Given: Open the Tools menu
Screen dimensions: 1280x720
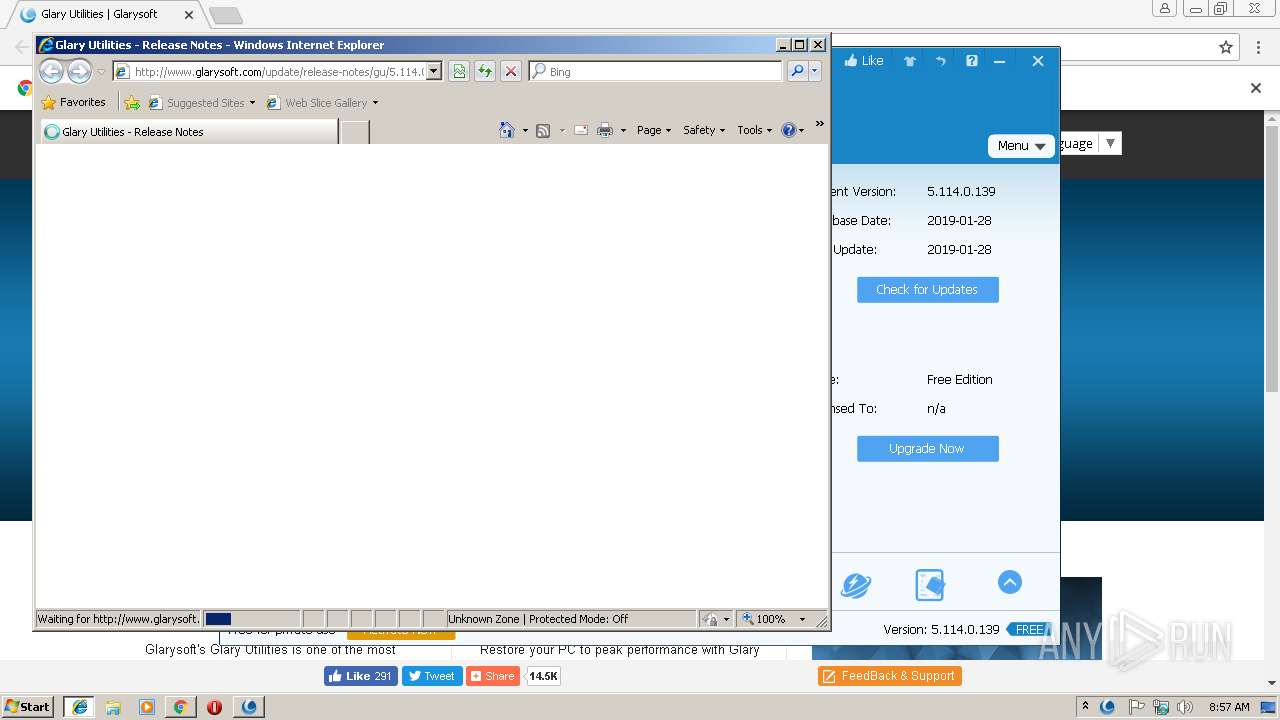Looking at the screenshot, I should point(755,130).
